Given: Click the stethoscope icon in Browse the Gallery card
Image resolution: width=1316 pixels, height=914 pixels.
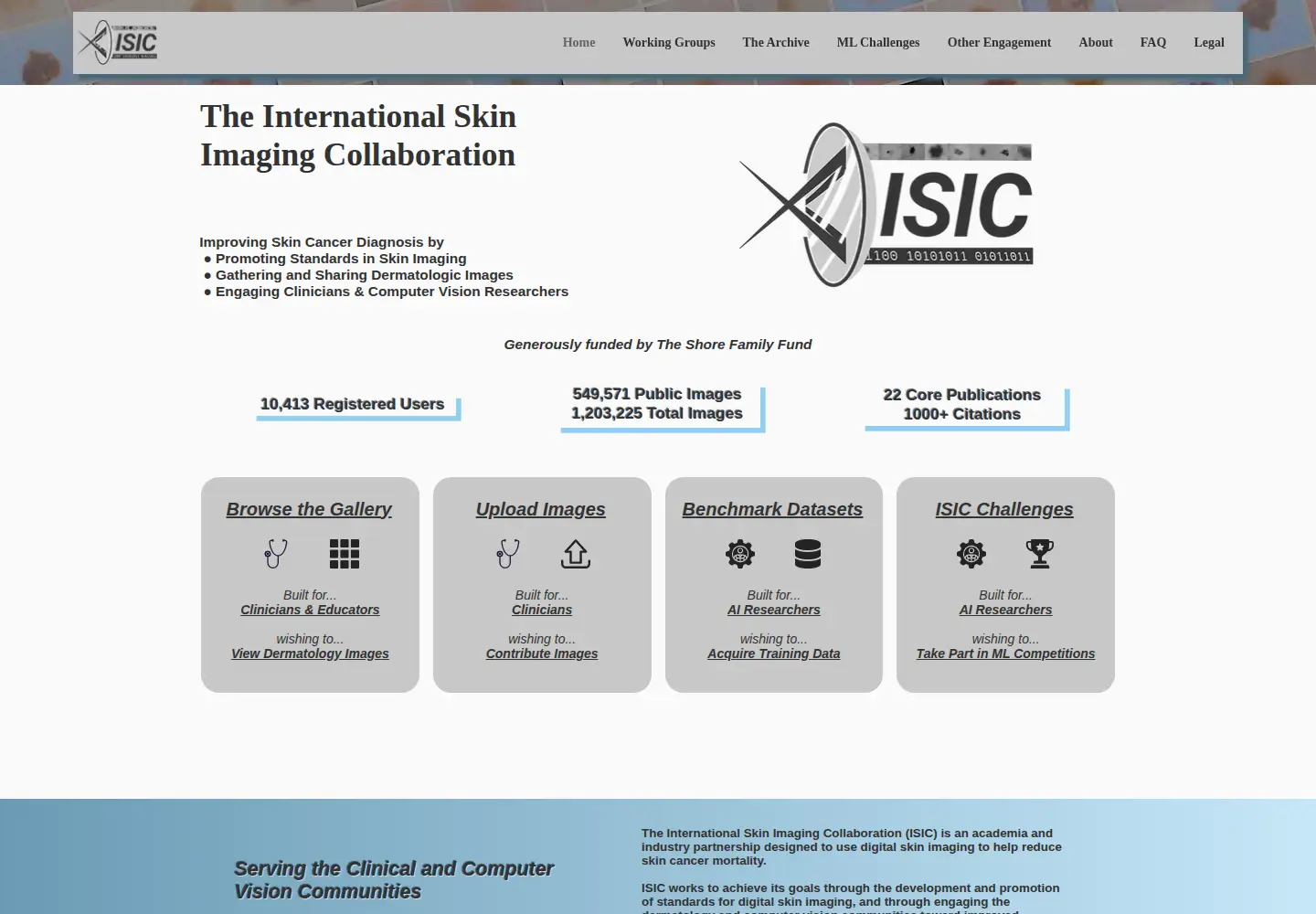Looking at the screenshot, I should [x=276, y=553].
